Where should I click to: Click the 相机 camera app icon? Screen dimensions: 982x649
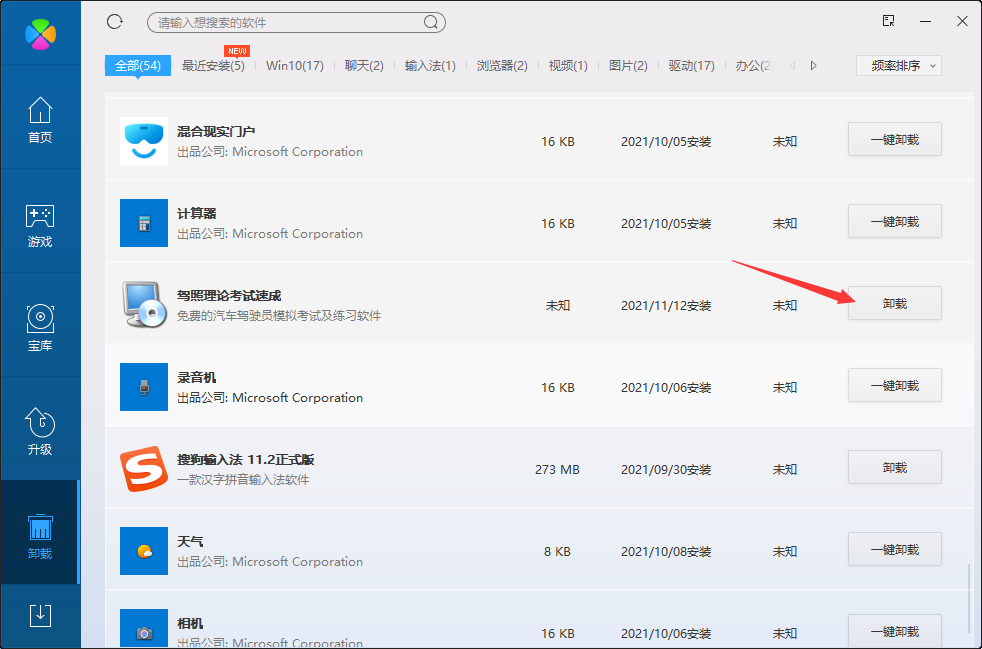[x=144, y=629]
